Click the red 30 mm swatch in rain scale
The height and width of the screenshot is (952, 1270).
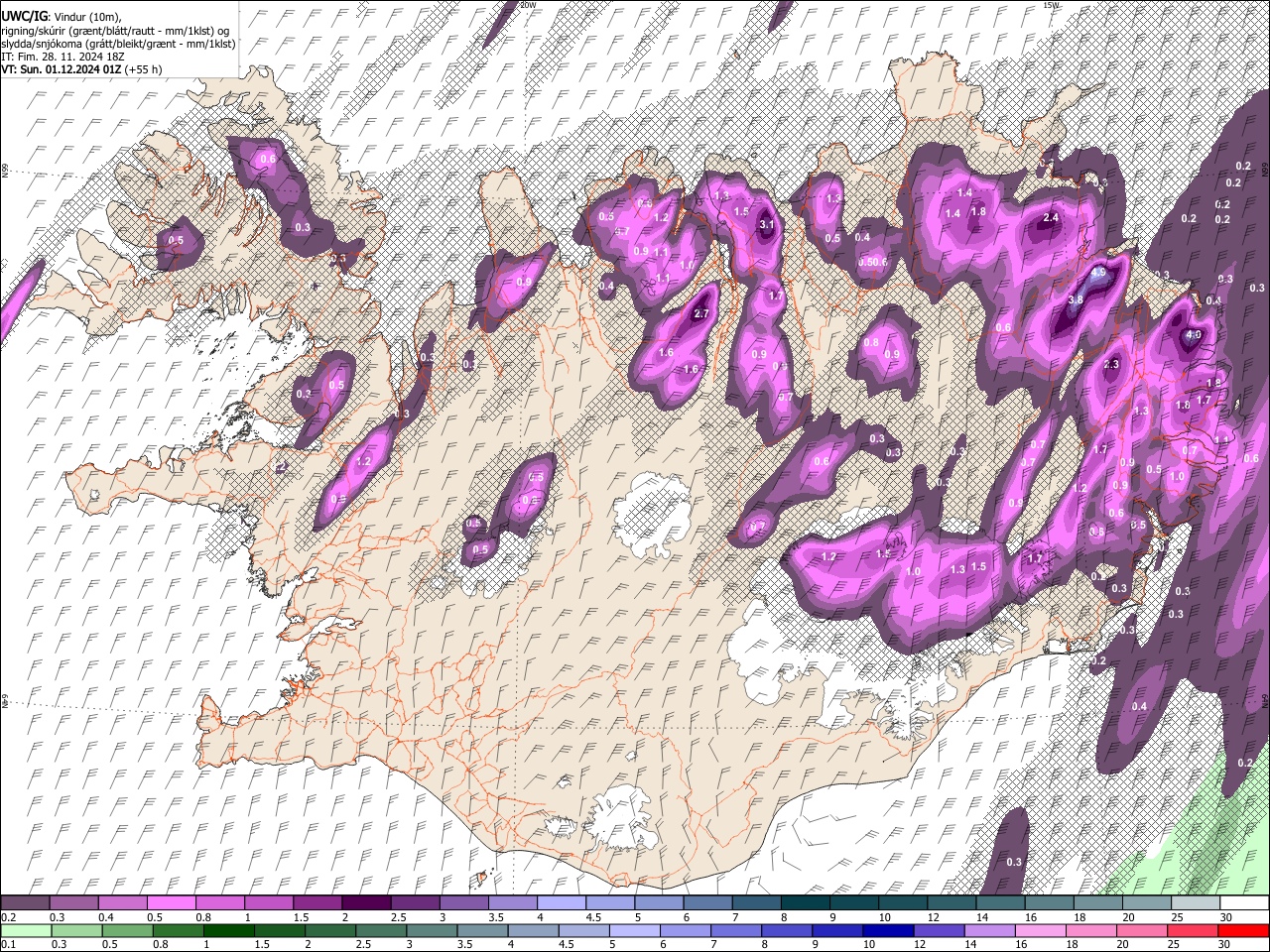click(x=1242, y=931)
